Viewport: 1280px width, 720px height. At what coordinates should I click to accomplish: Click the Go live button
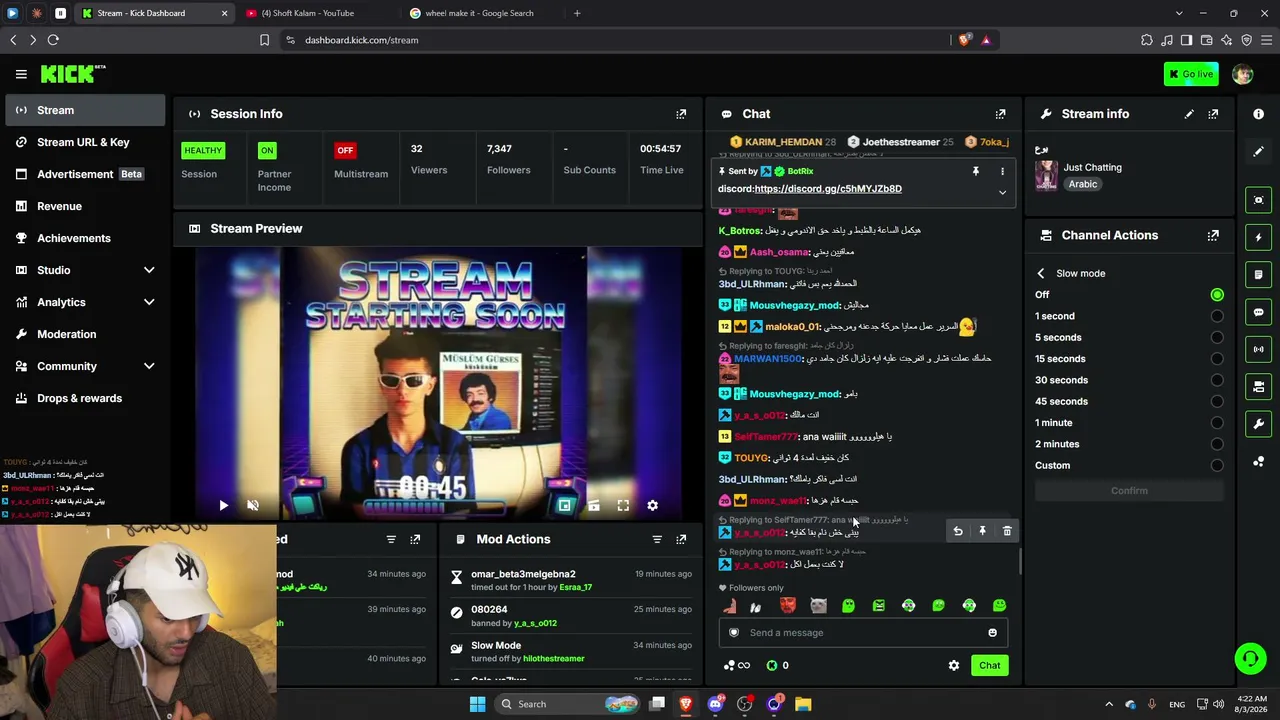[1191, 74]
